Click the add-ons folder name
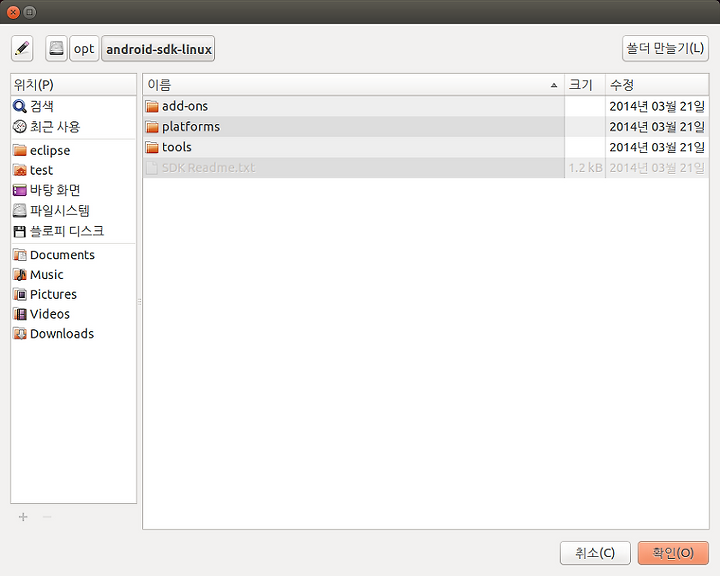720x576 pixels. tap(185, 106)
